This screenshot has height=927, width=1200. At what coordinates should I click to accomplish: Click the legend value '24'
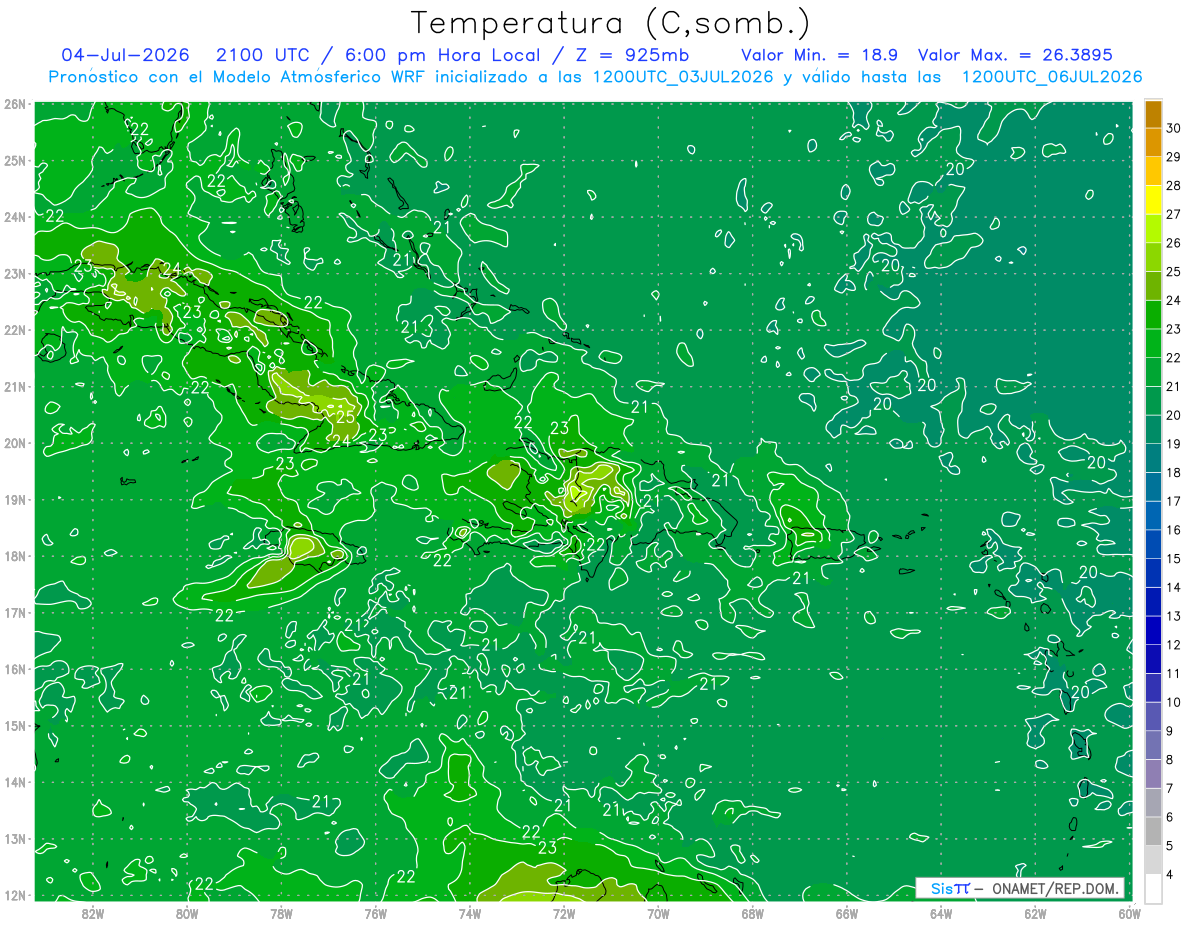pos(1173,300)
